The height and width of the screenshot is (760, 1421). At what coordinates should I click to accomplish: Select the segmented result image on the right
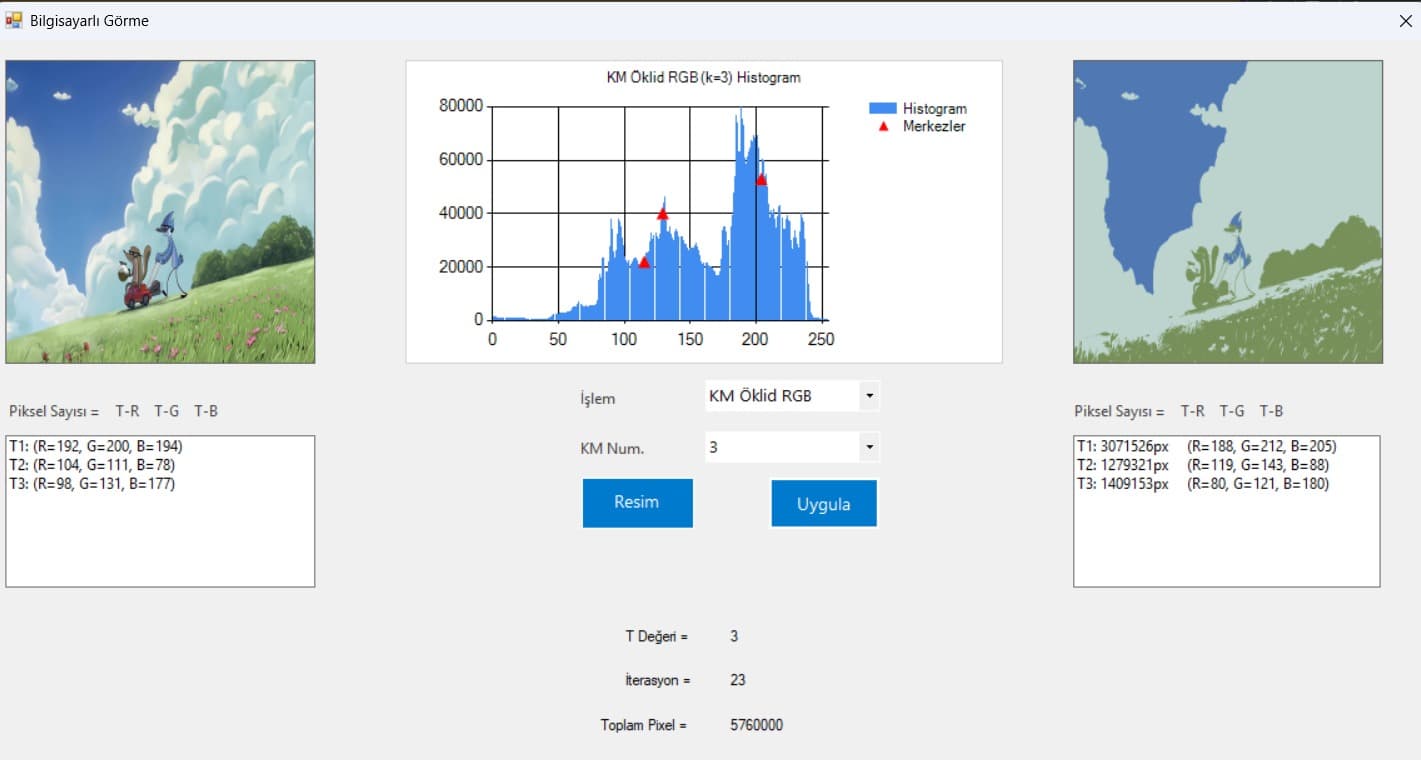(x=1228, y=212)
